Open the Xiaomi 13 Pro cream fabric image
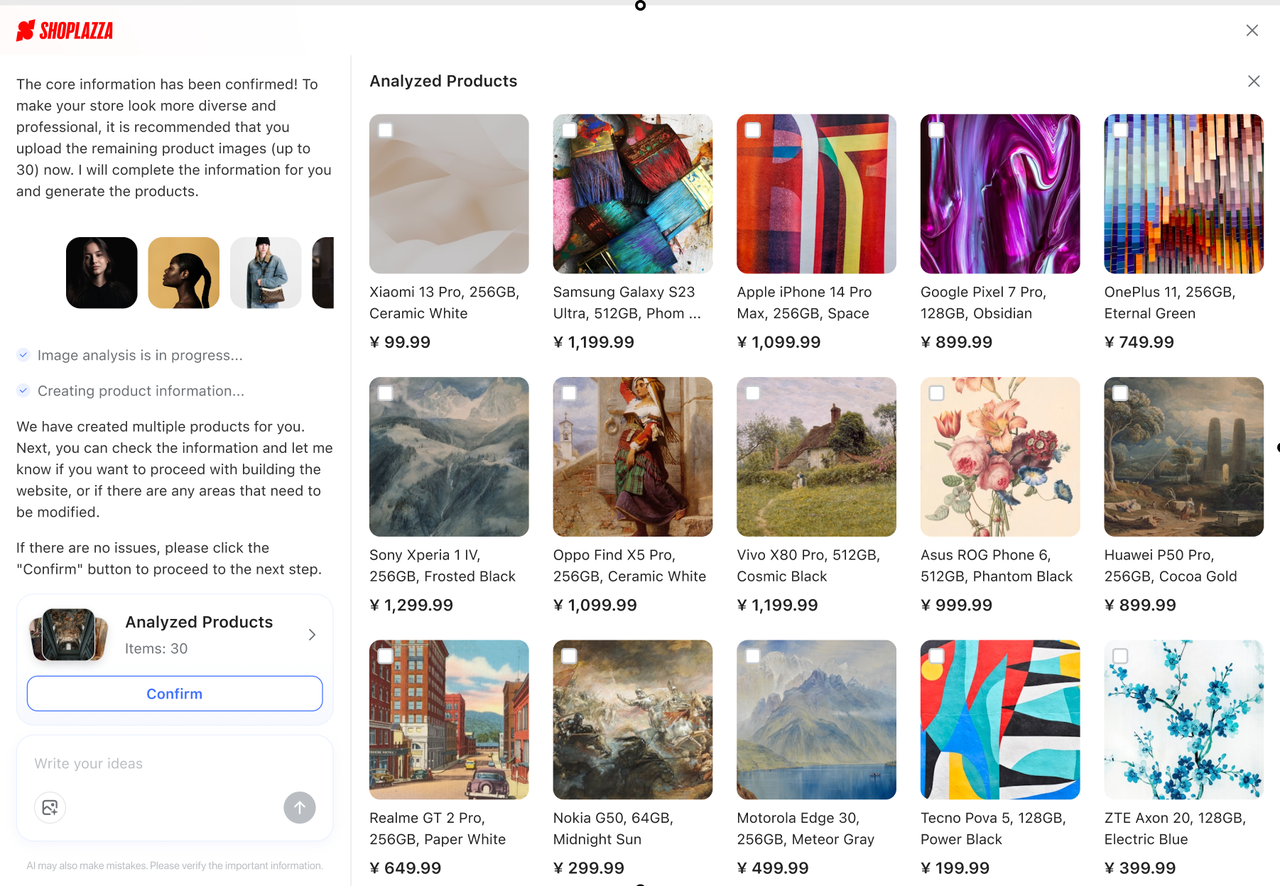 [x=449, y=194]
